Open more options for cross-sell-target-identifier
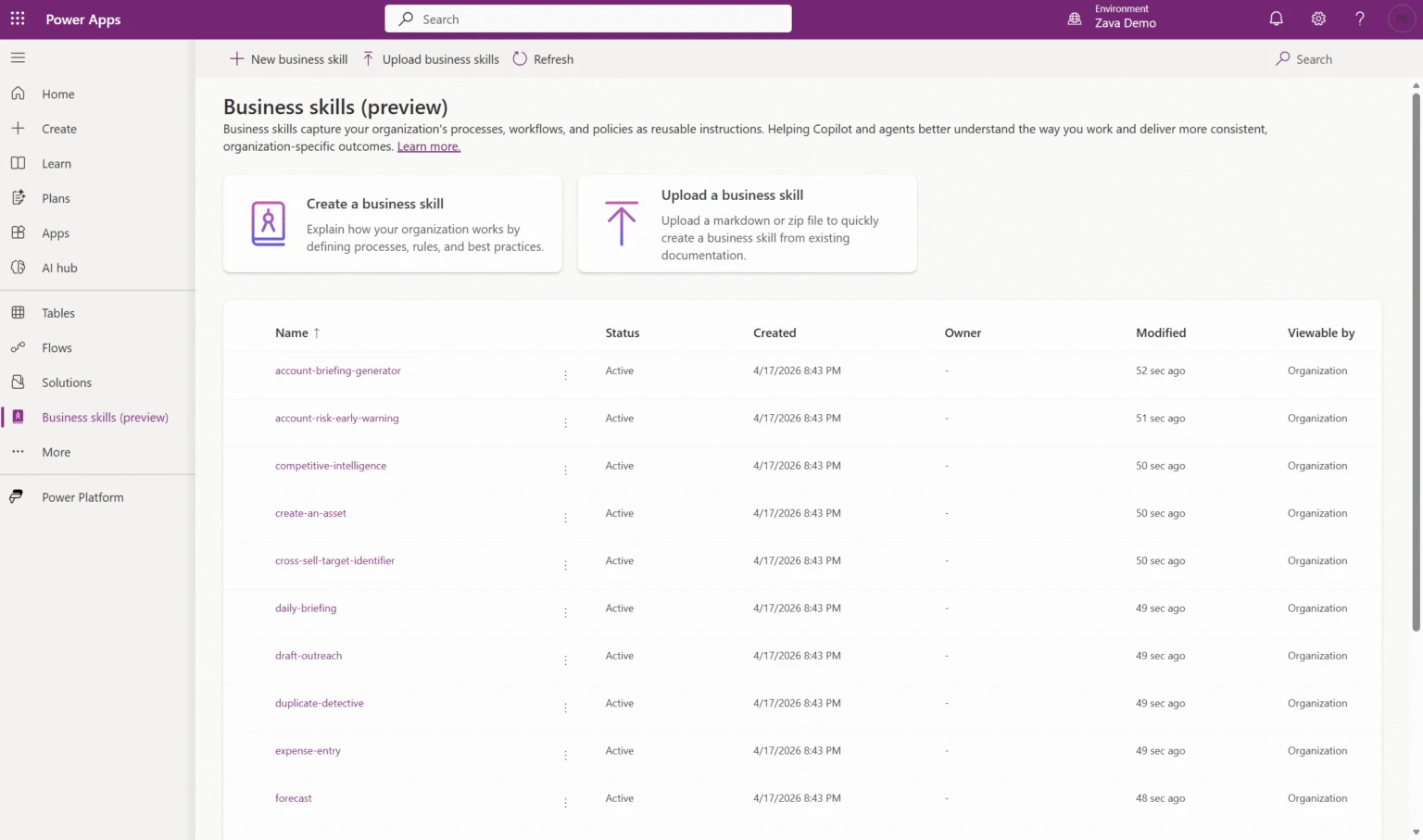 (565, 566)
